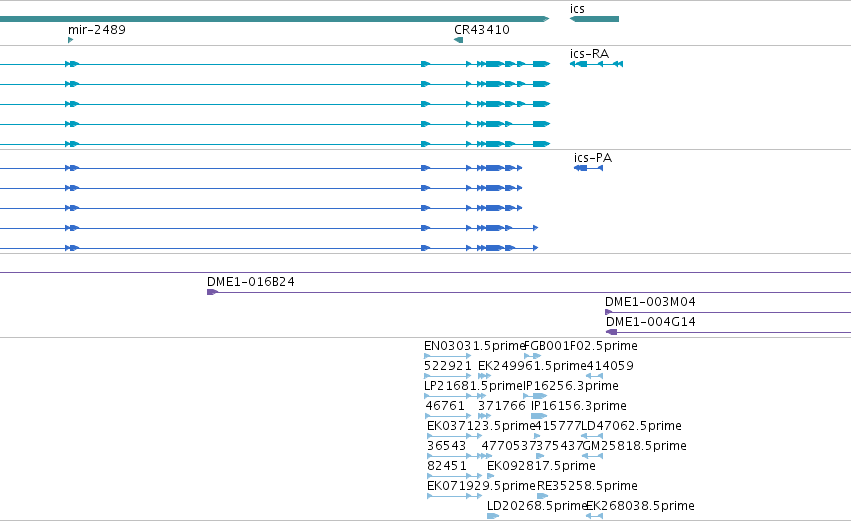Click the mir-2489 gene label
Screen dimensions: 851x521
[x=97, y=30]
